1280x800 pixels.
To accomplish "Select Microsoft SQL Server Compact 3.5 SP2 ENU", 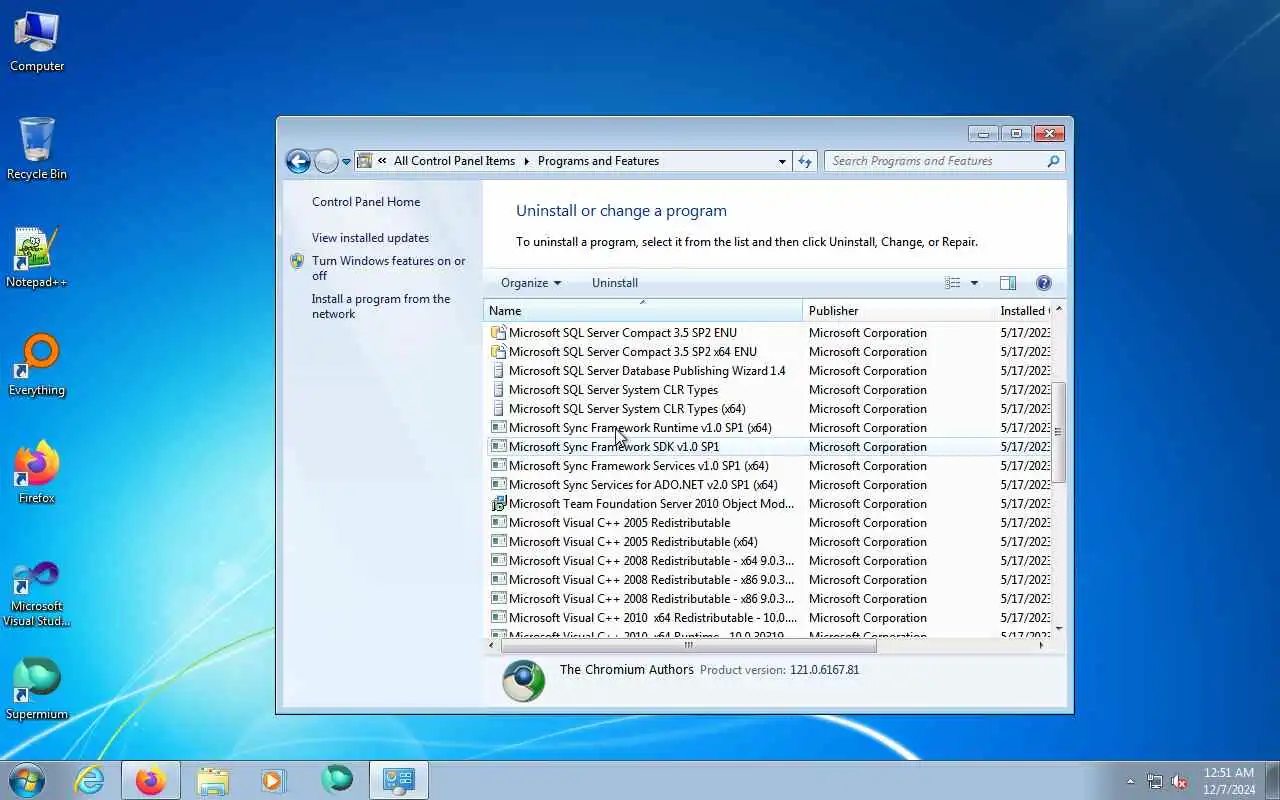I will pyautogui.click(x=768, y=333).
